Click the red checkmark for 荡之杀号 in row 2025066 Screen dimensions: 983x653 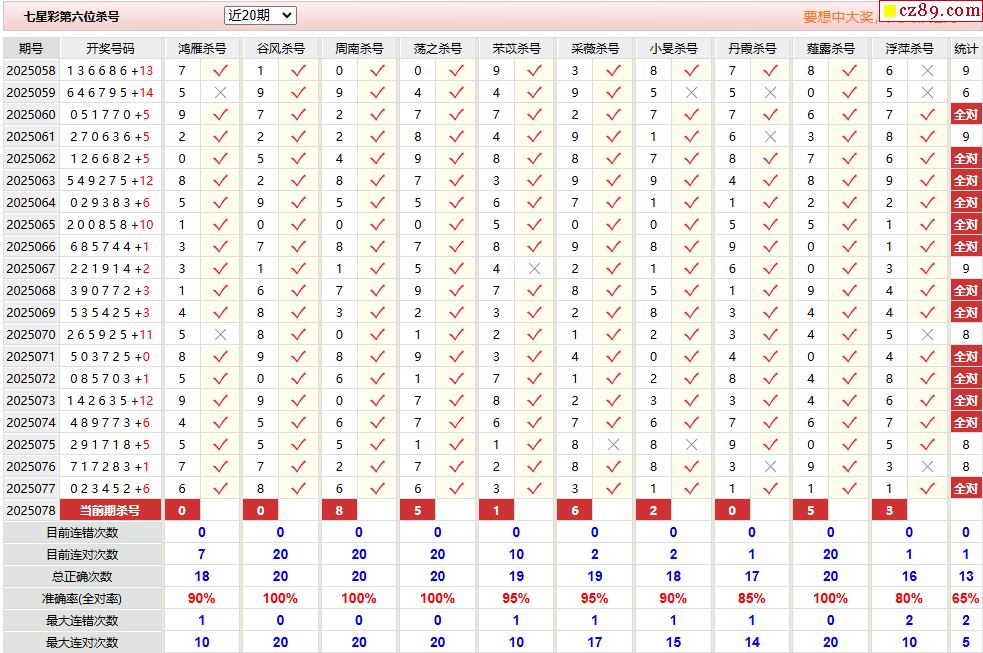tap(456, 247)
